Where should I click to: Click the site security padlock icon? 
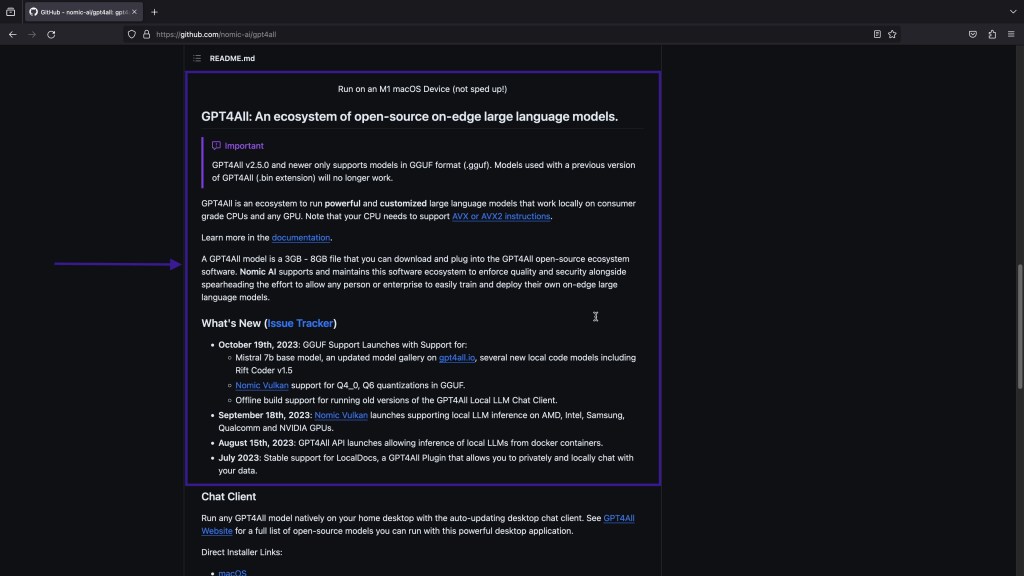tap(146, 34)
